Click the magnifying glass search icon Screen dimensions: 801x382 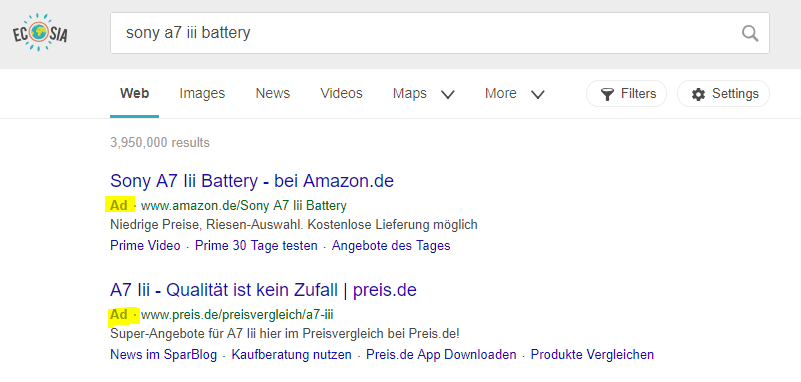[749, 34]
